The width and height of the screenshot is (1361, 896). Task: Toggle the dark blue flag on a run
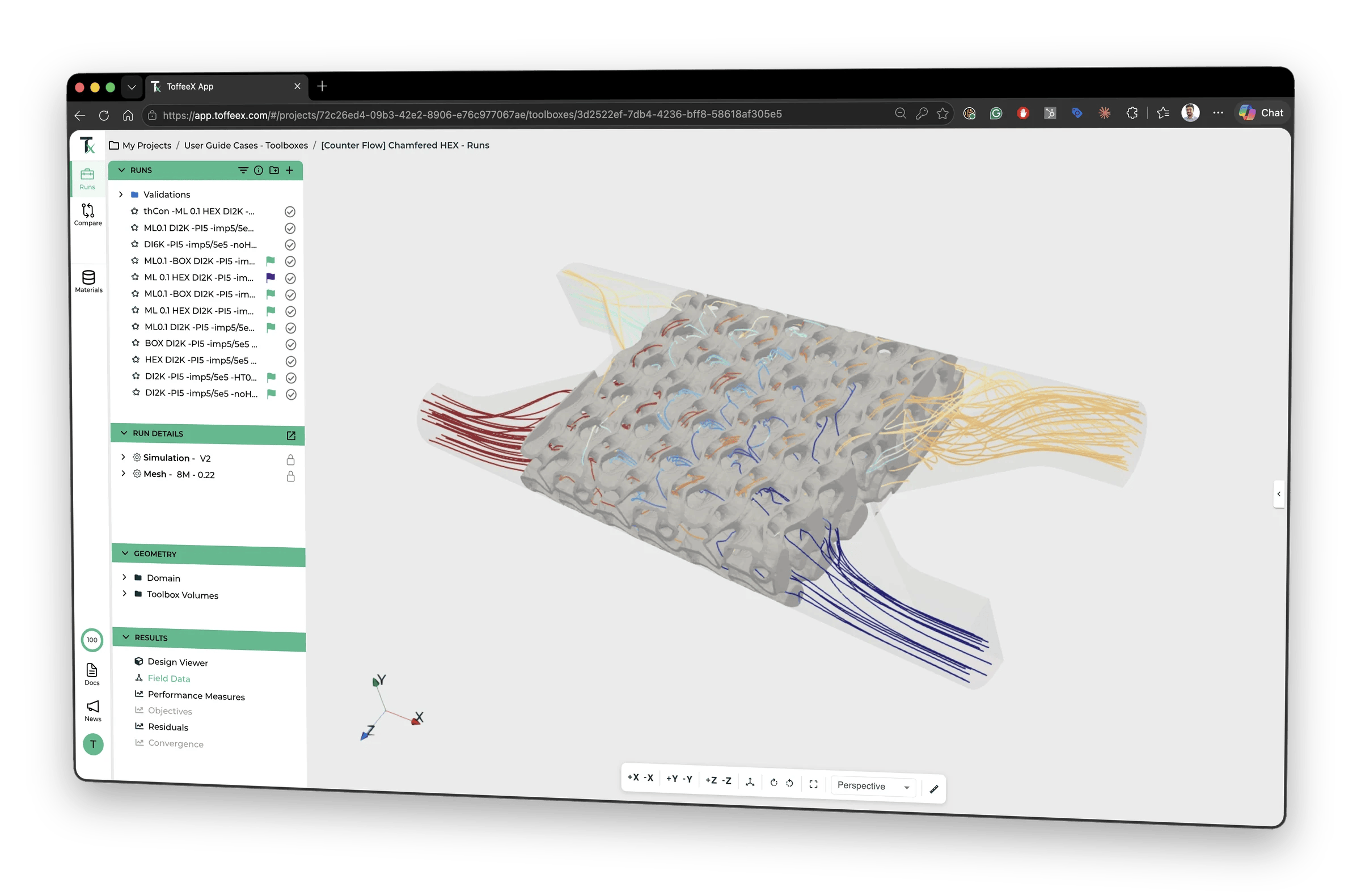[x=271, y=278]
